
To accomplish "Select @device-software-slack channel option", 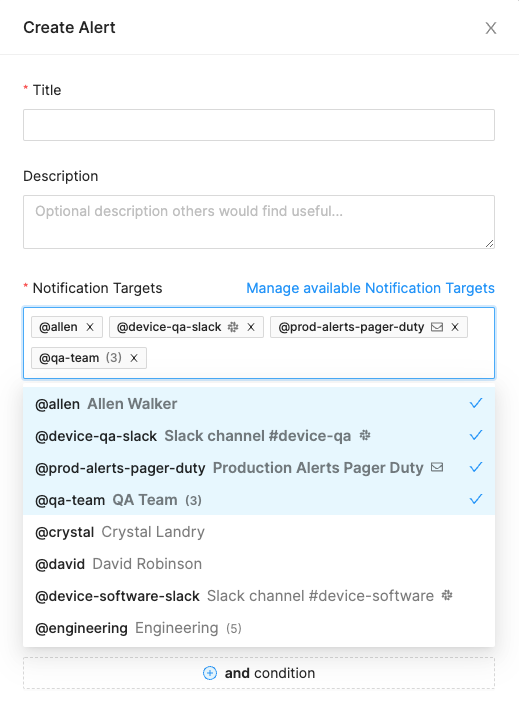I will coord(259,596).
